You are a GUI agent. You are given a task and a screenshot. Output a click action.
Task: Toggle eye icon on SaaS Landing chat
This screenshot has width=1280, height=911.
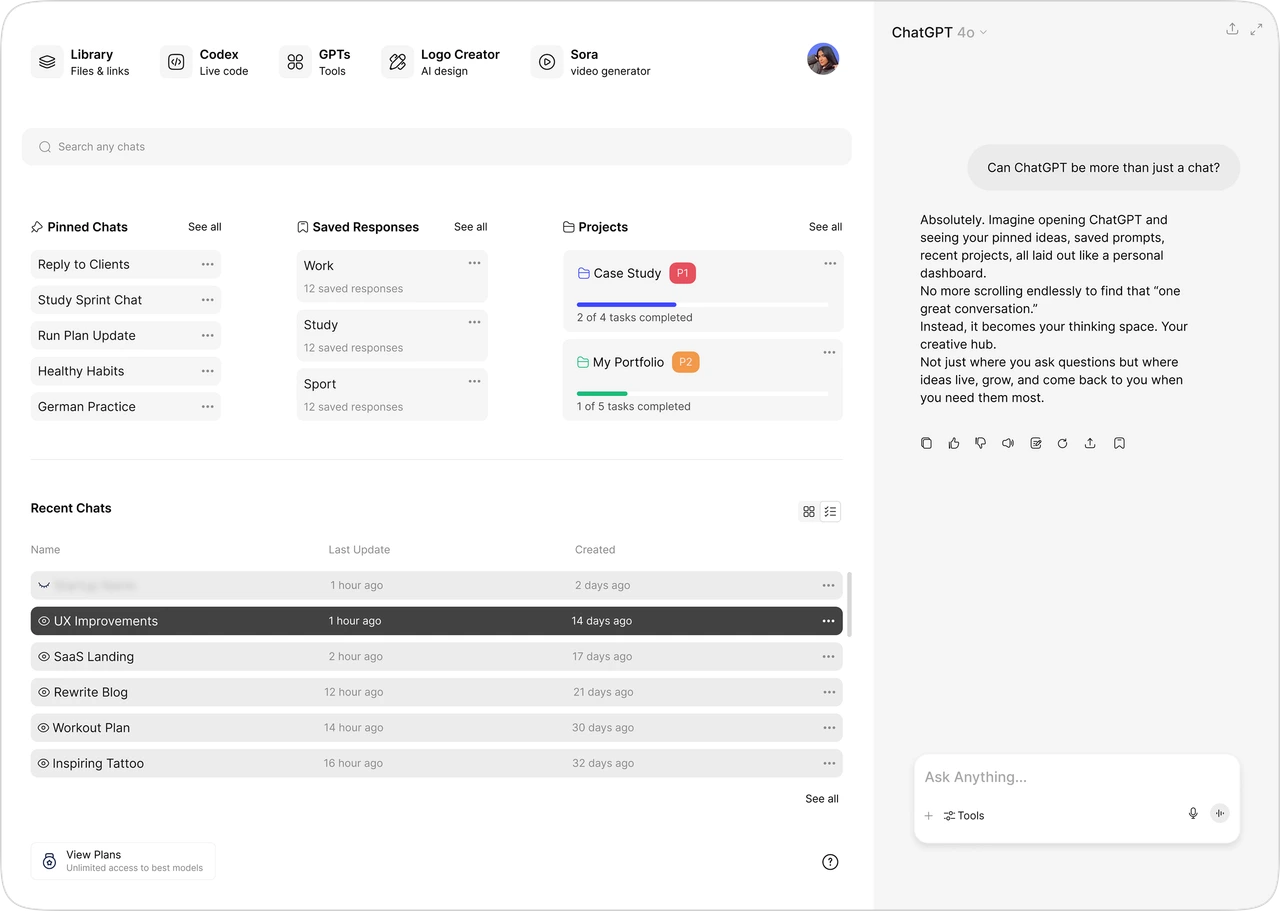pos(44,657)
